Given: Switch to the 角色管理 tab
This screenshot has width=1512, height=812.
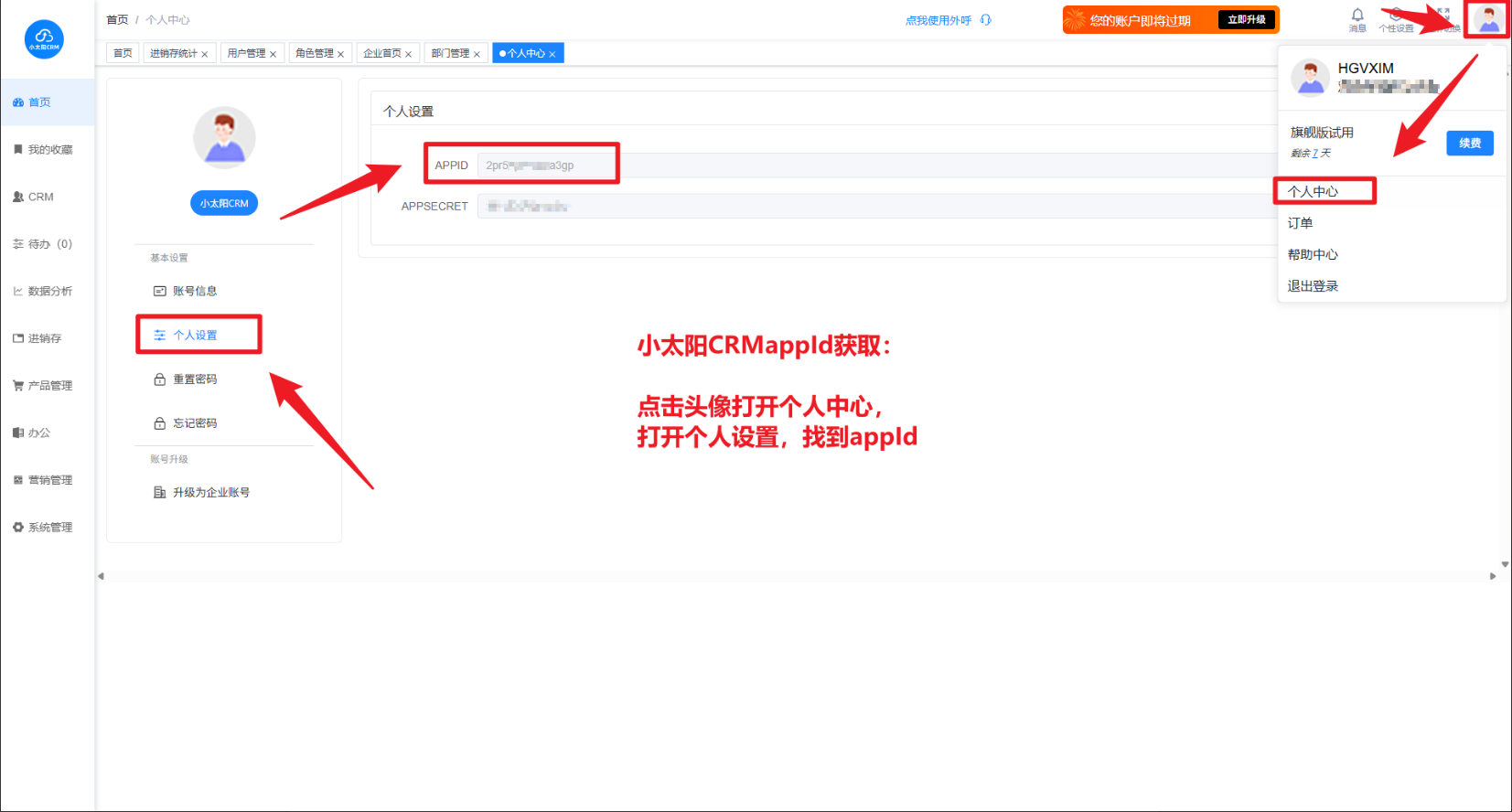Looking at the screenshot, I should click(315, 53).
